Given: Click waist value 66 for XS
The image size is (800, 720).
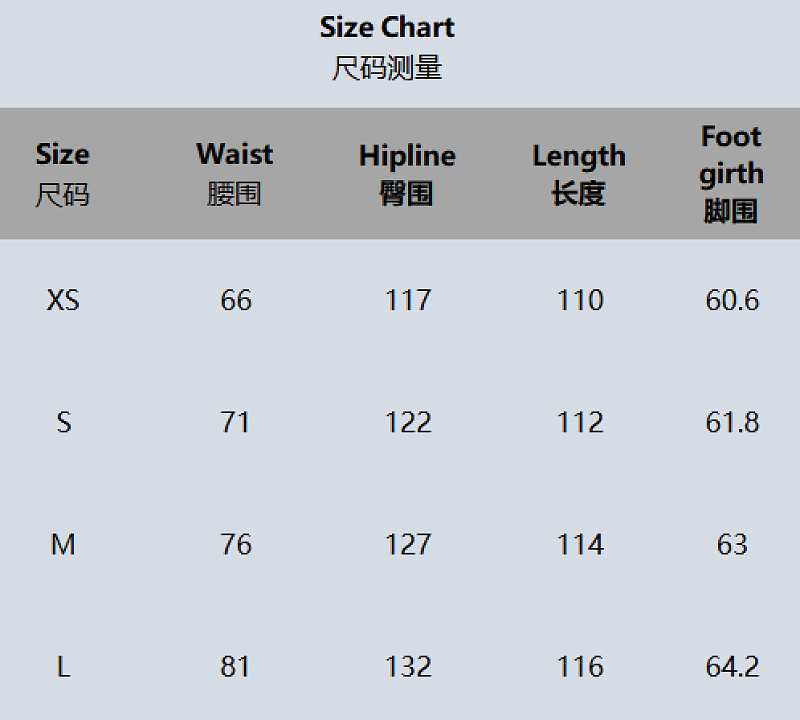Looking at the screenshot, I should [236, 300].
